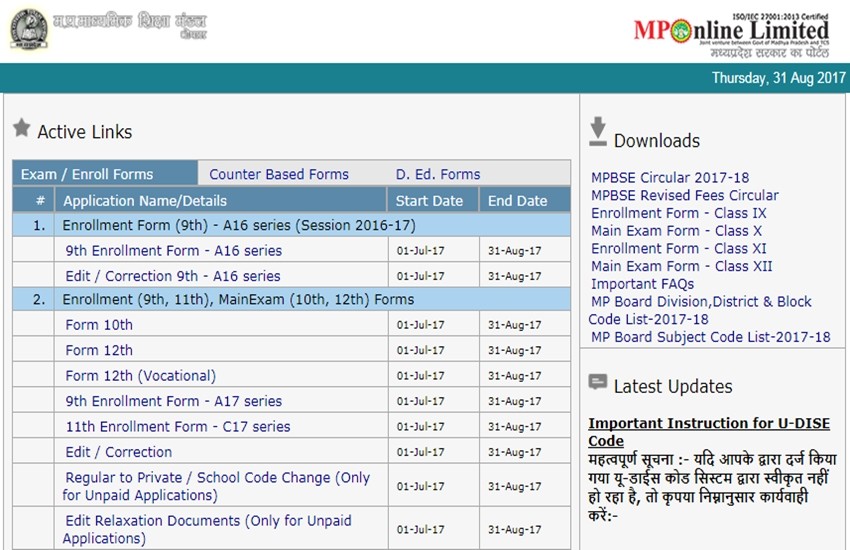Open MPBSE Revised Fees Circular
The image size is (850, 550).
[684, 195]
